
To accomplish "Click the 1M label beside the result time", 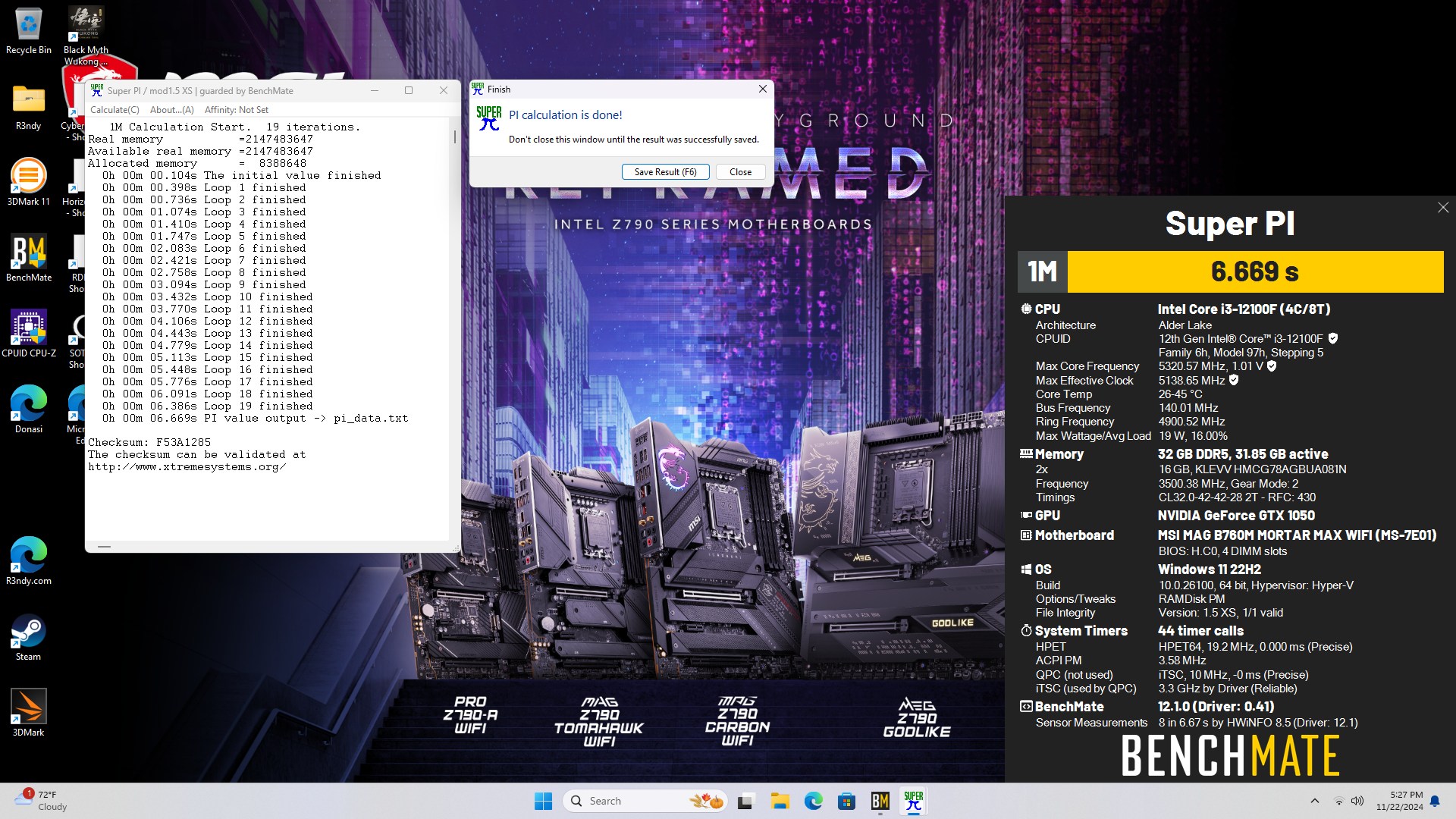I will (1042, 271).
